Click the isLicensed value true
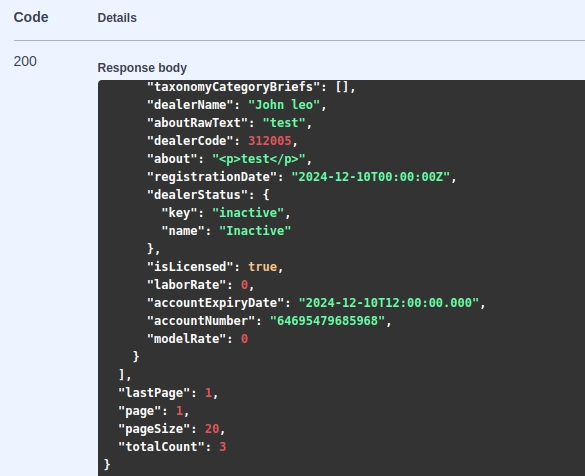Image resolution: width=585 pixels, height=476 pixels. pos(262,267)
